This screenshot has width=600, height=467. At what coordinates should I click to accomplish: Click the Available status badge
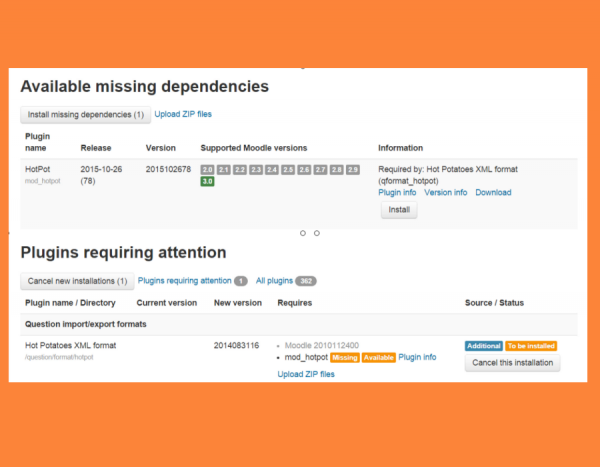coord(377,357)
